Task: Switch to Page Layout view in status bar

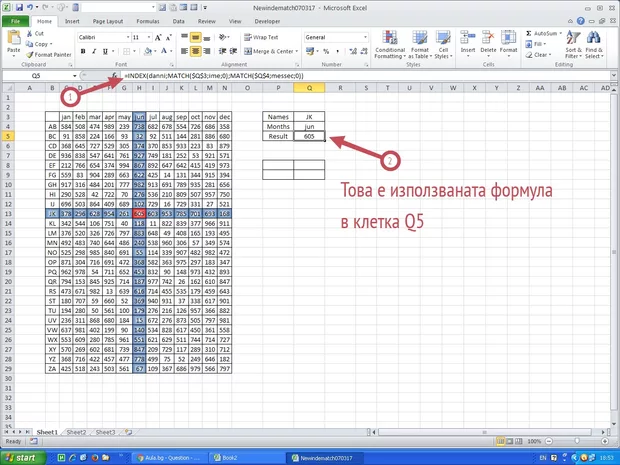Action: [x=509, y=441]
